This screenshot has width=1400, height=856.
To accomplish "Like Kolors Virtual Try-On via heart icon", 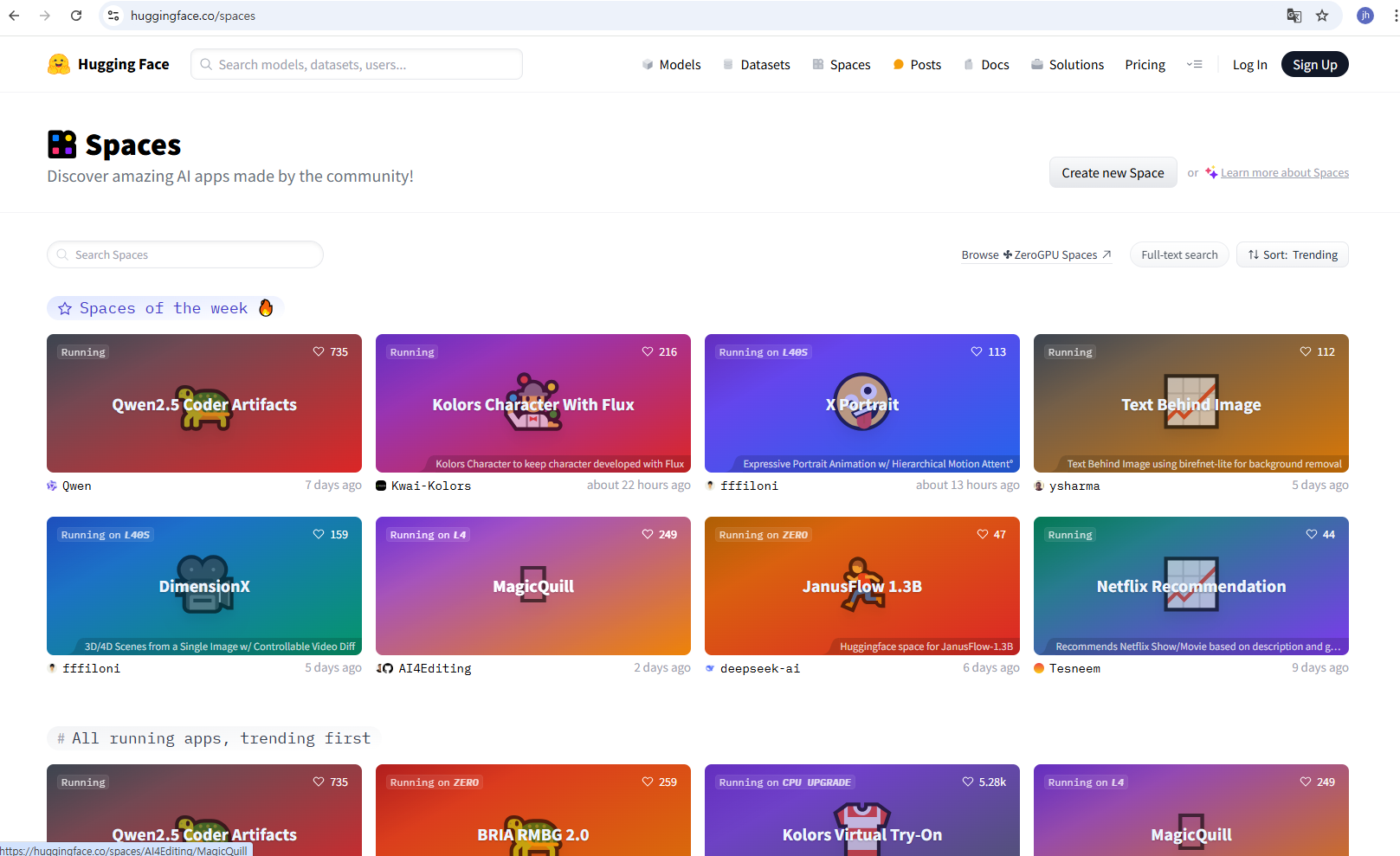I will pos(968,782).
